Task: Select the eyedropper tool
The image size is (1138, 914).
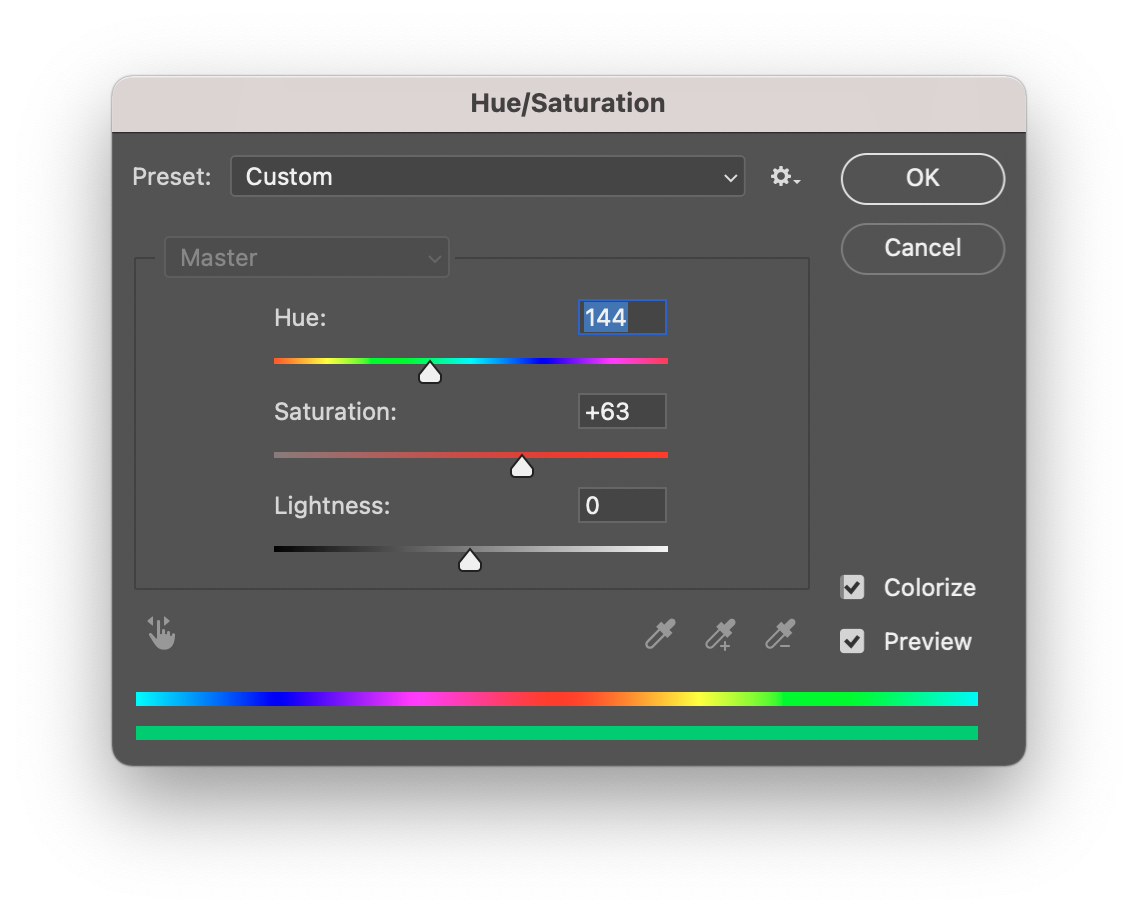Action: point(660,634)
